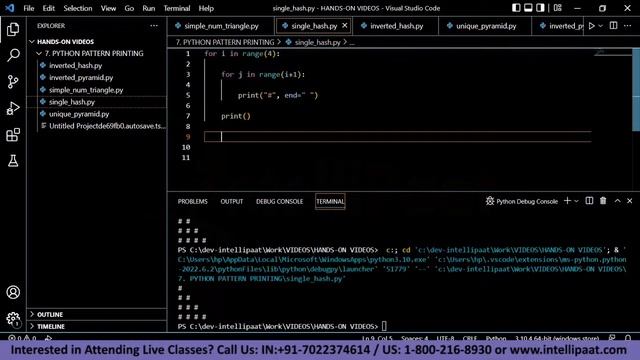Viewport: 640px width, 360px height.
Task: Open the Accounts menu icon
Action: pyautogui.click(x=13, y=292)
